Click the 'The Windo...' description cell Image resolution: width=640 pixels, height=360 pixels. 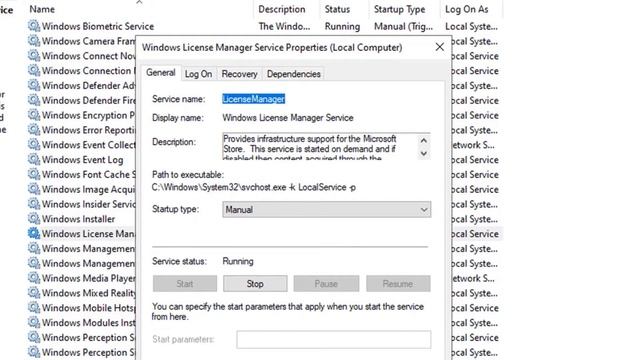[284, 26]
